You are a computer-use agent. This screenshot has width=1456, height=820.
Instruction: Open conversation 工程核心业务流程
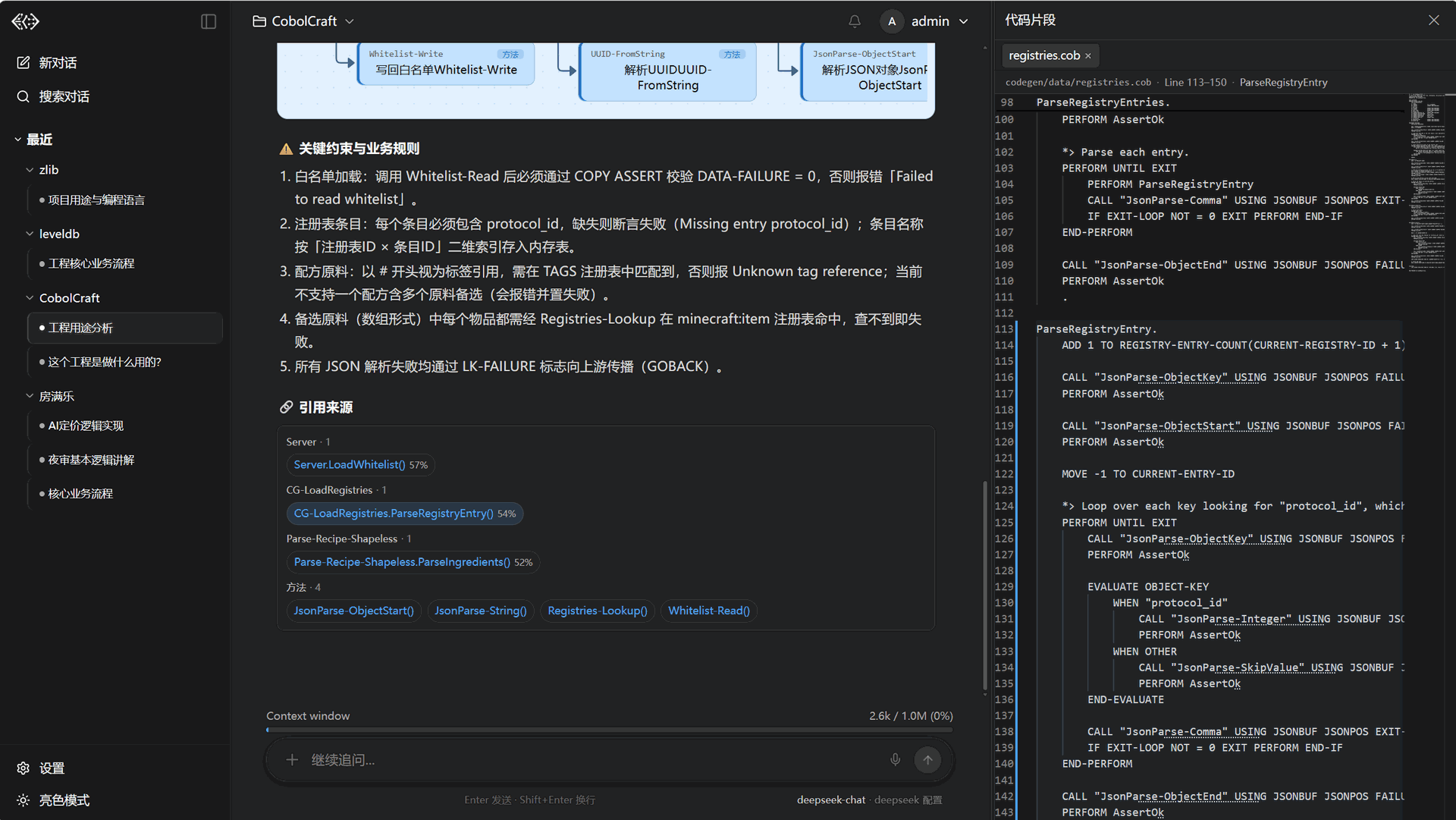coord(125,263)
